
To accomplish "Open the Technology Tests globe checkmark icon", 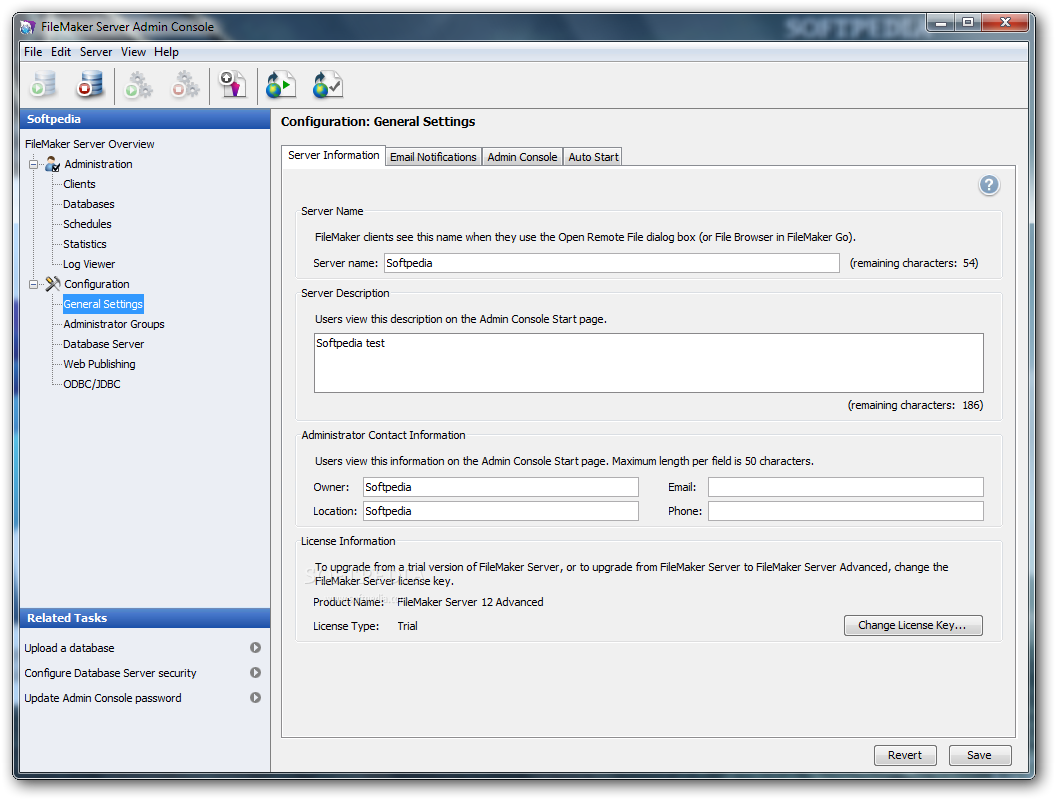I will coord(328,85).
